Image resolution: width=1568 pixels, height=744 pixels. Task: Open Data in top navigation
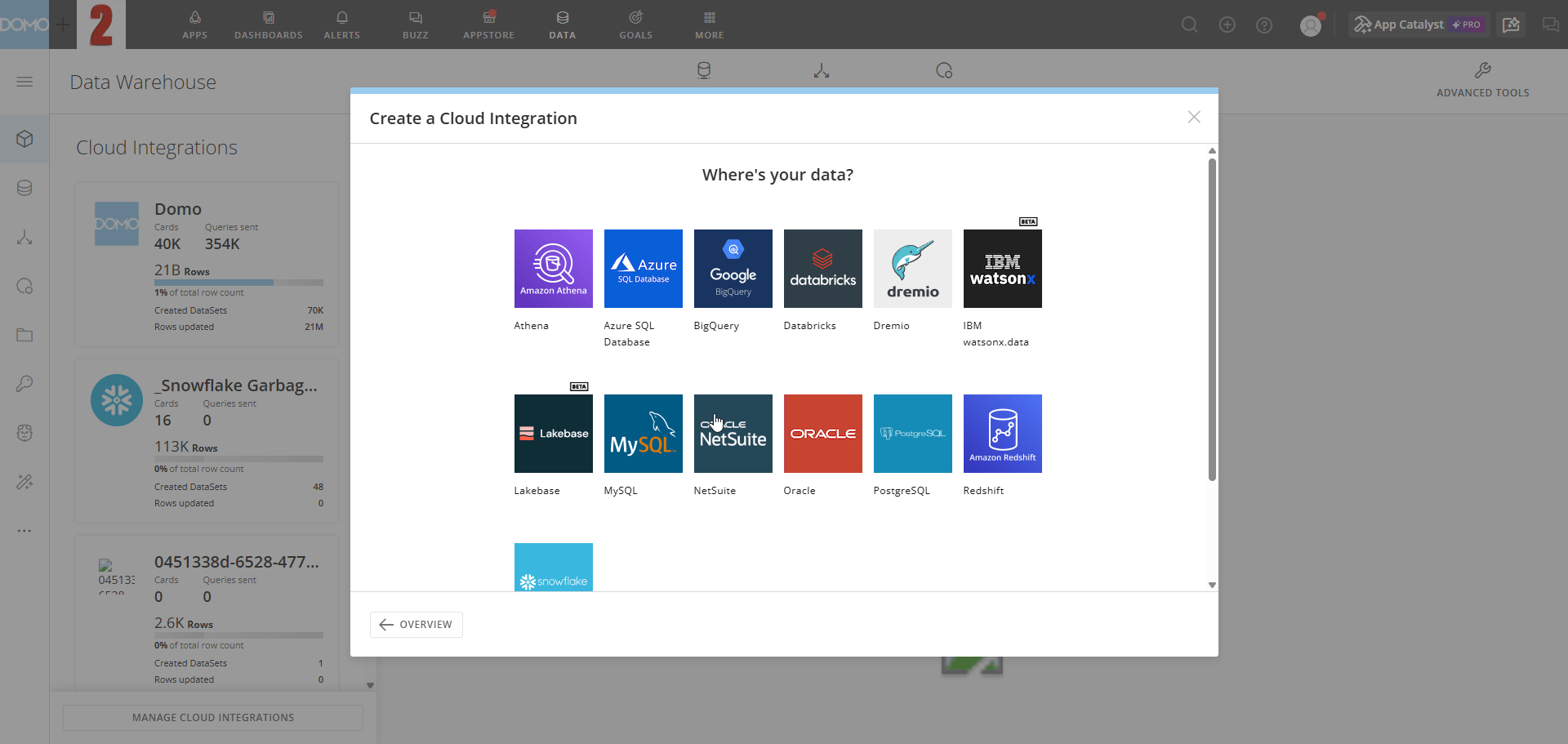pyautogui.click(x=562, y=25)
